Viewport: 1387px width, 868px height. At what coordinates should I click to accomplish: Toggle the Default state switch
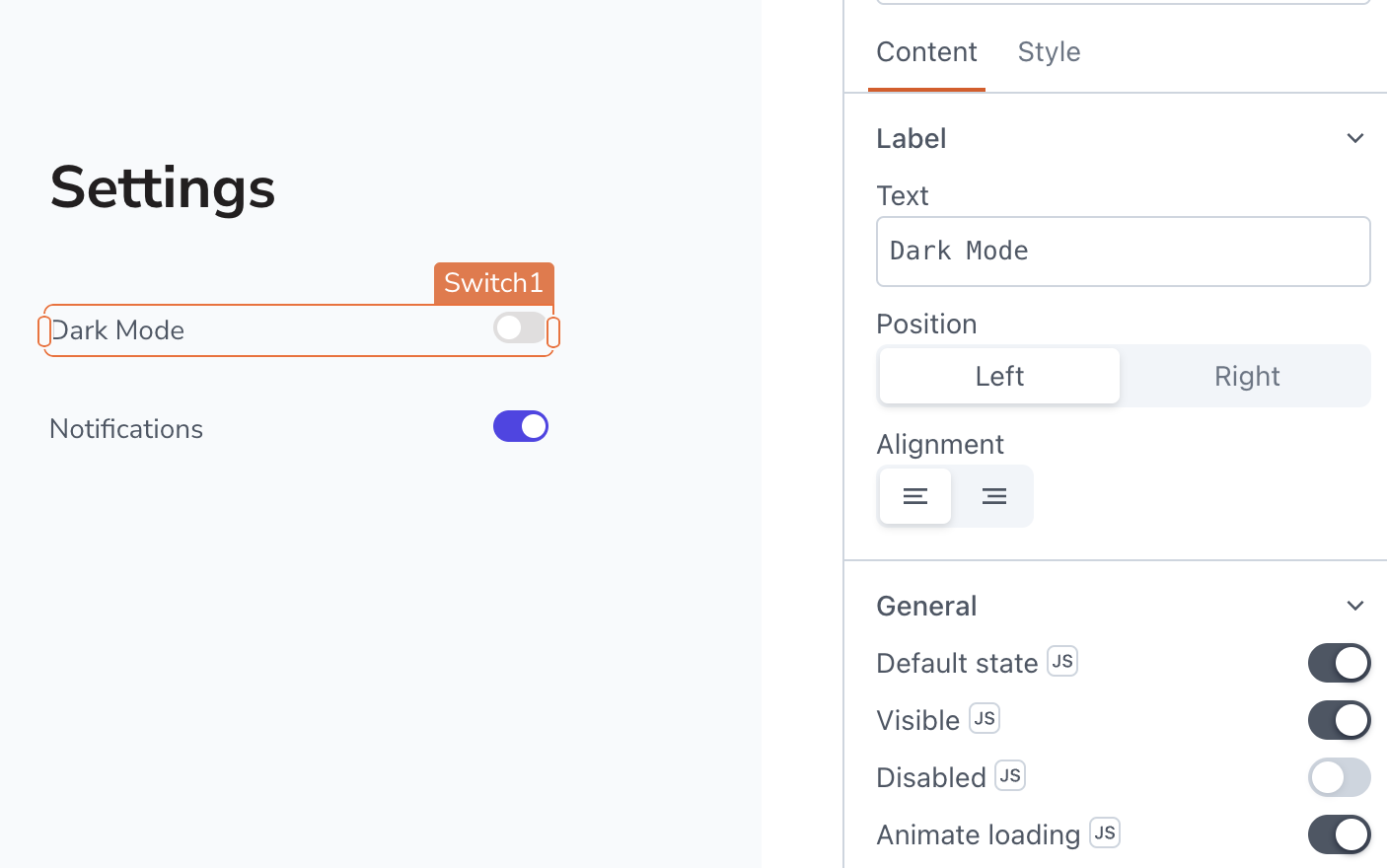(x=1339, y=663)
